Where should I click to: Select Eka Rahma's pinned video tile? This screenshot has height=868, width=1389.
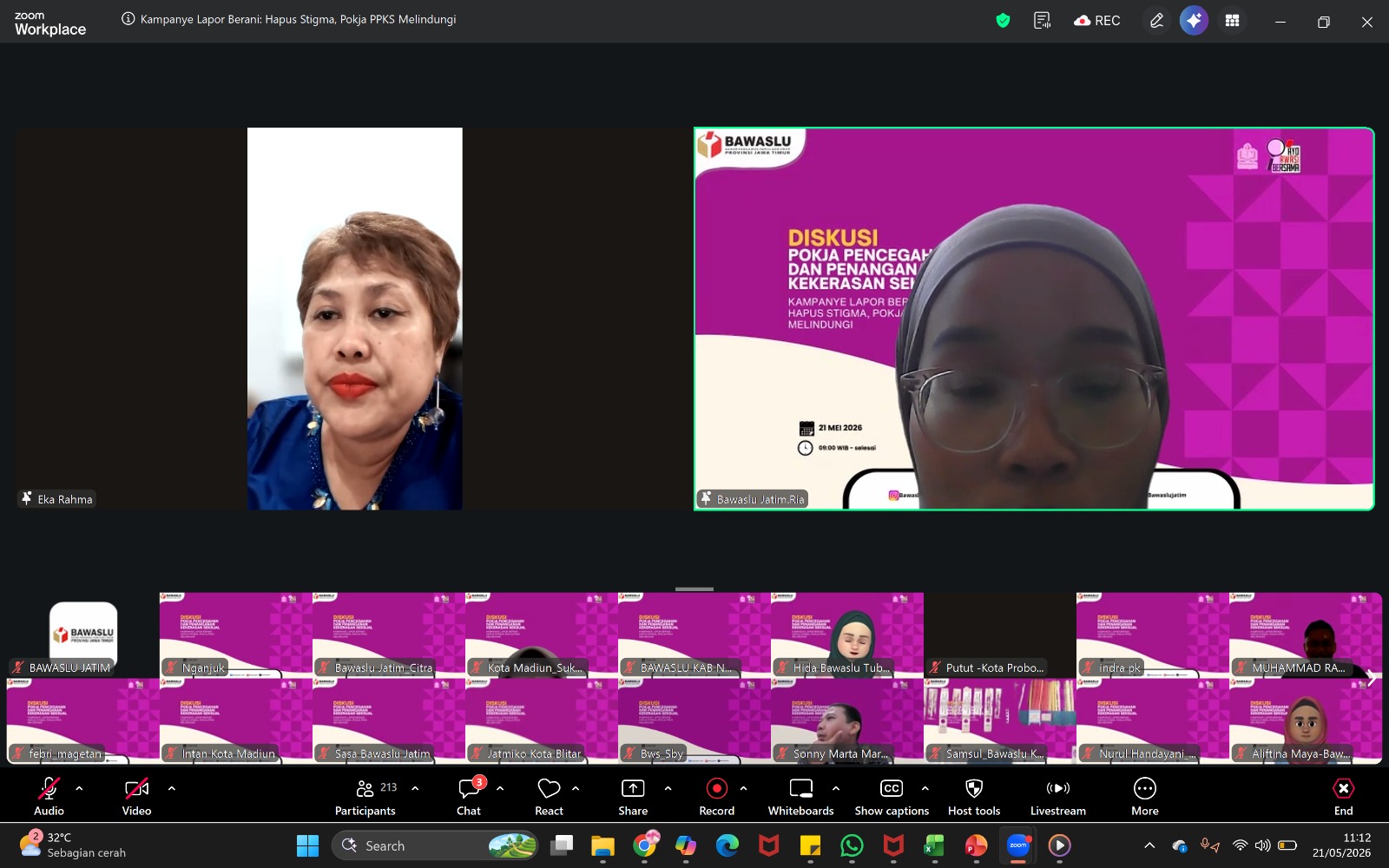pos(354,319)
